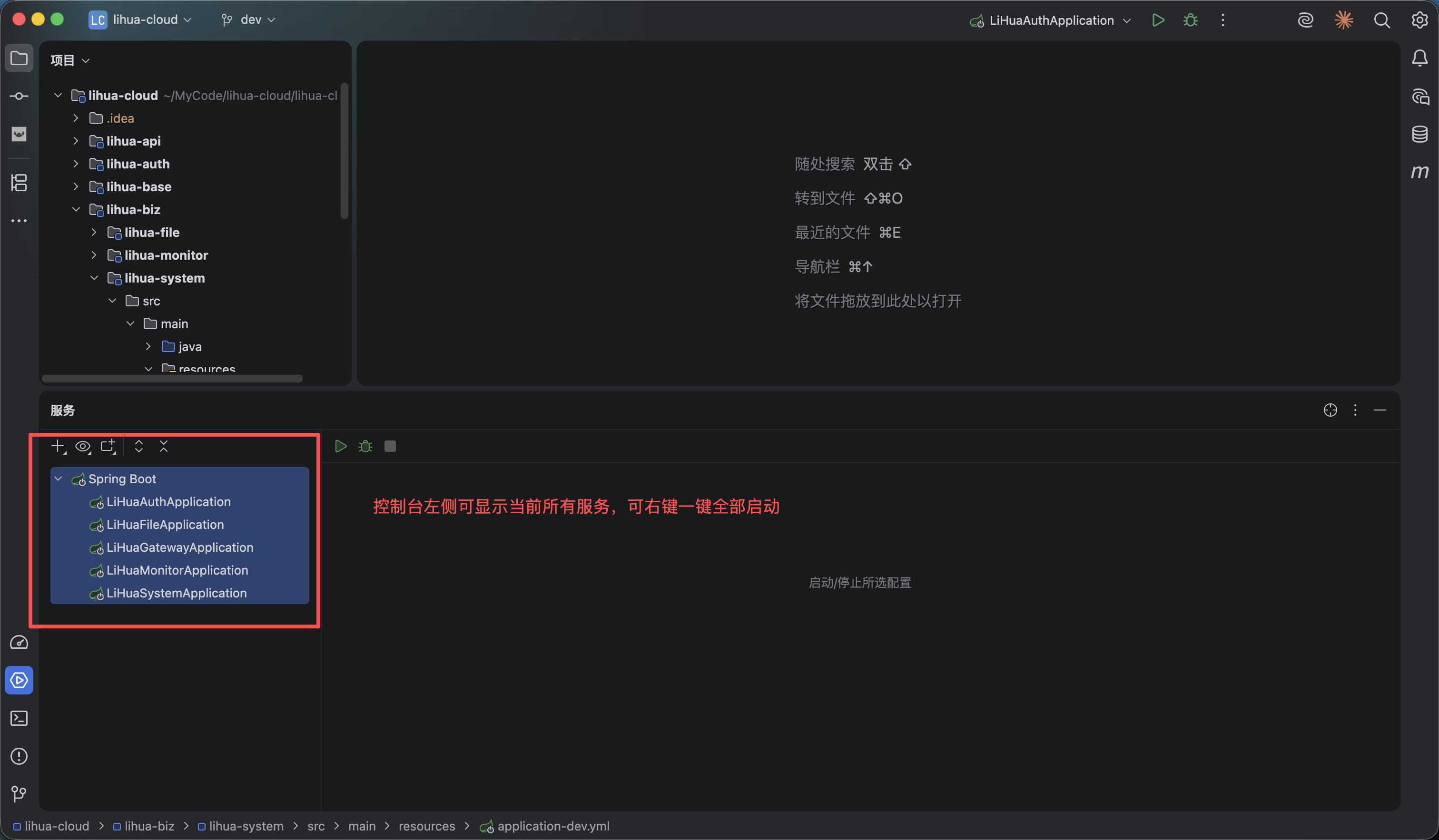Image resolution: width=1439 pixels, height=840 pixels.
Task: Click application-dev.yml in the breadcrumb
Action: pyautogui.click(x=545, y=826)
